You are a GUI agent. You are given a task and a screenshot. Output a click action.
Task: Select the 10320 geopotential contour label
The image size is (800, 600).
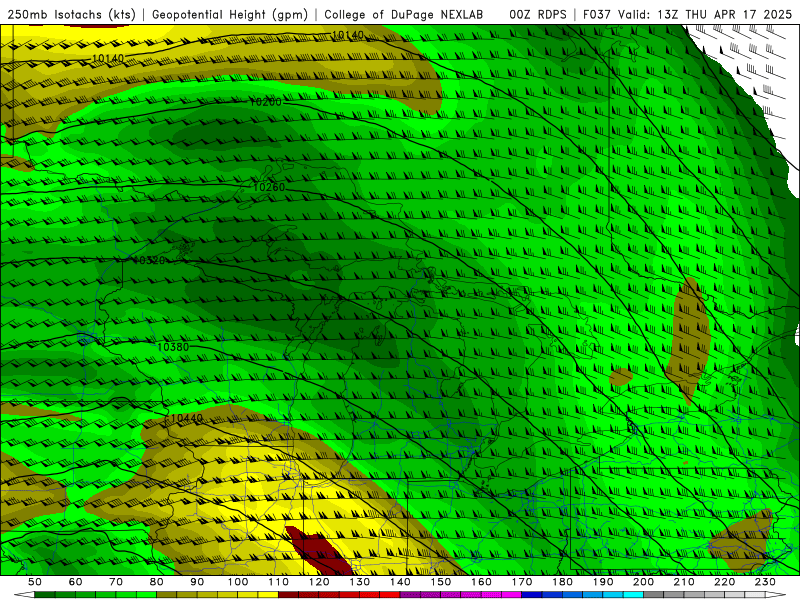pyautogui.click(x=149, y=261)
